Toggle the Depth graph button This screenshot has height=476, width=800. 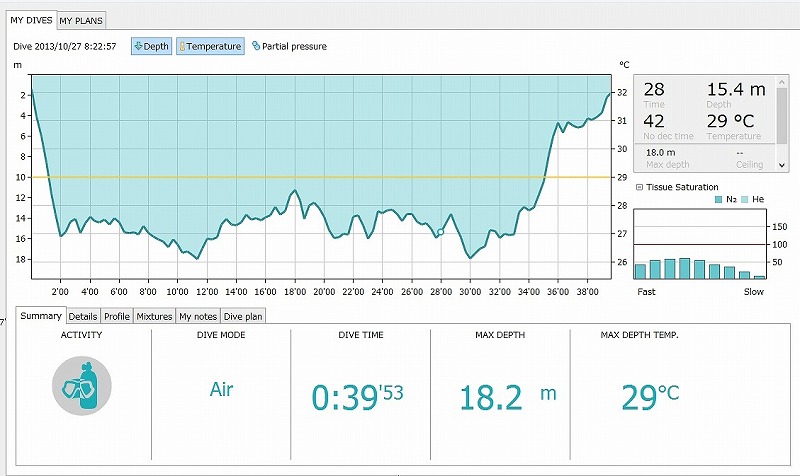tap(152, 46)
